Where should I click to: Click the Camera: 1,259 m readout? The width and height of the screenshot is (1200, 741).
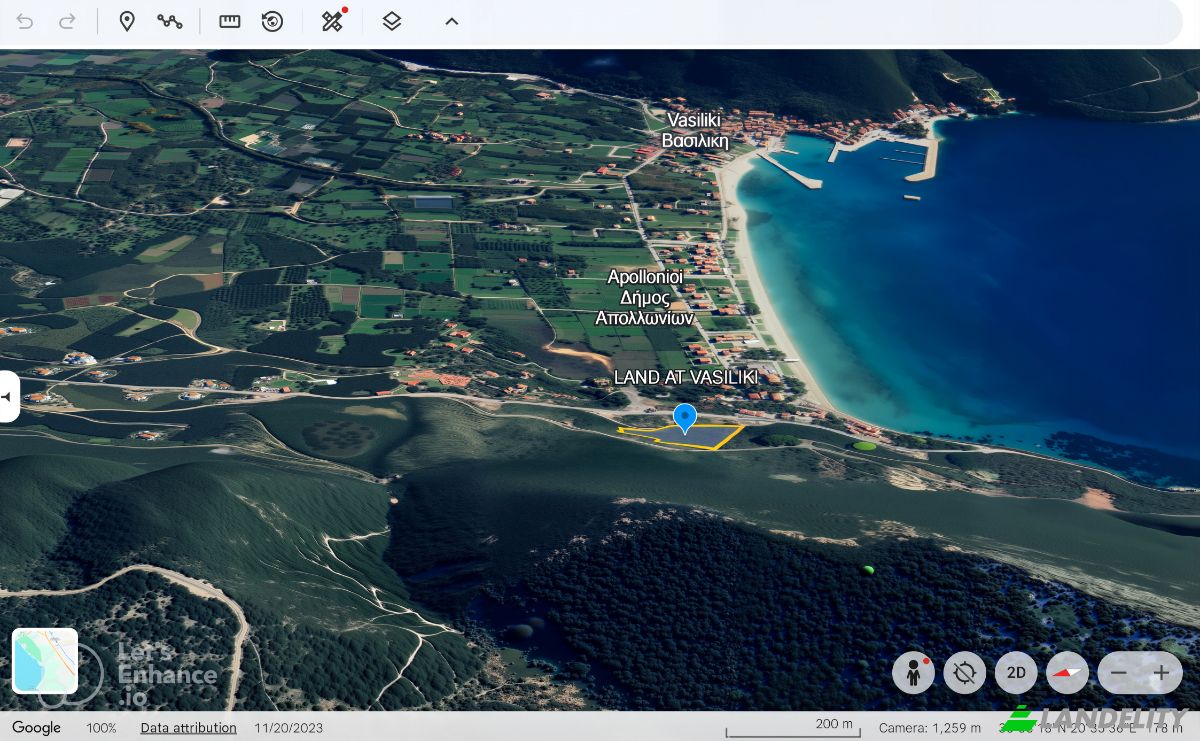[929, 728]
